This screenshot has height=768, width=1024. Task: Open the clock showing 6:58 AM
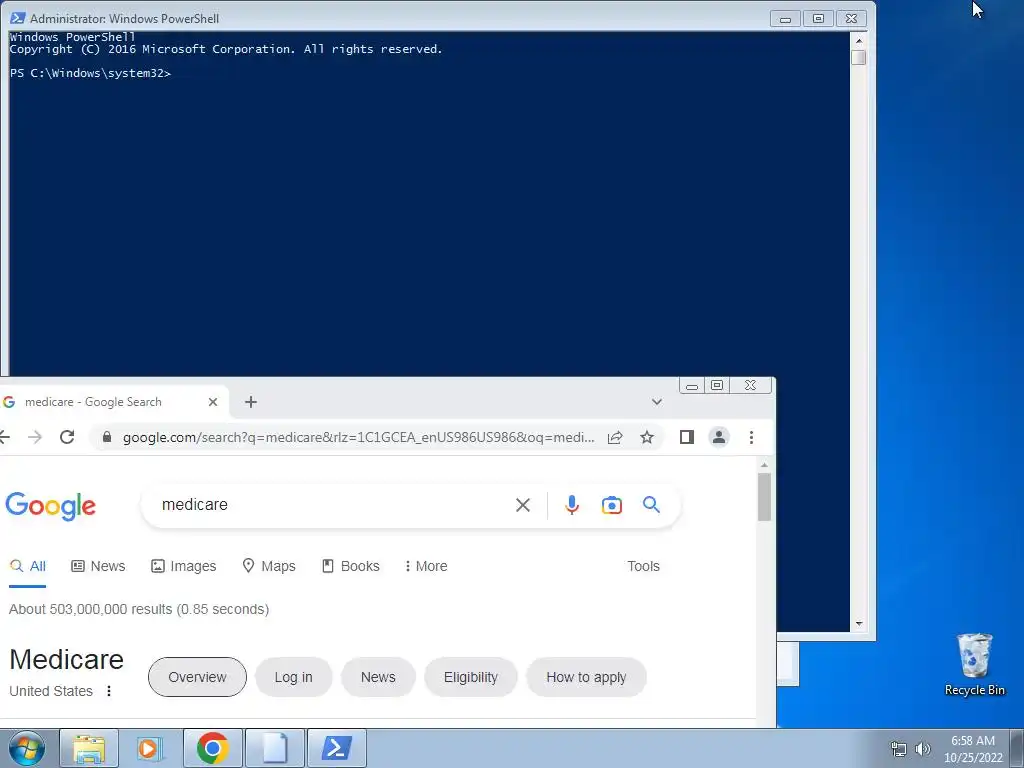coord(973,749)
